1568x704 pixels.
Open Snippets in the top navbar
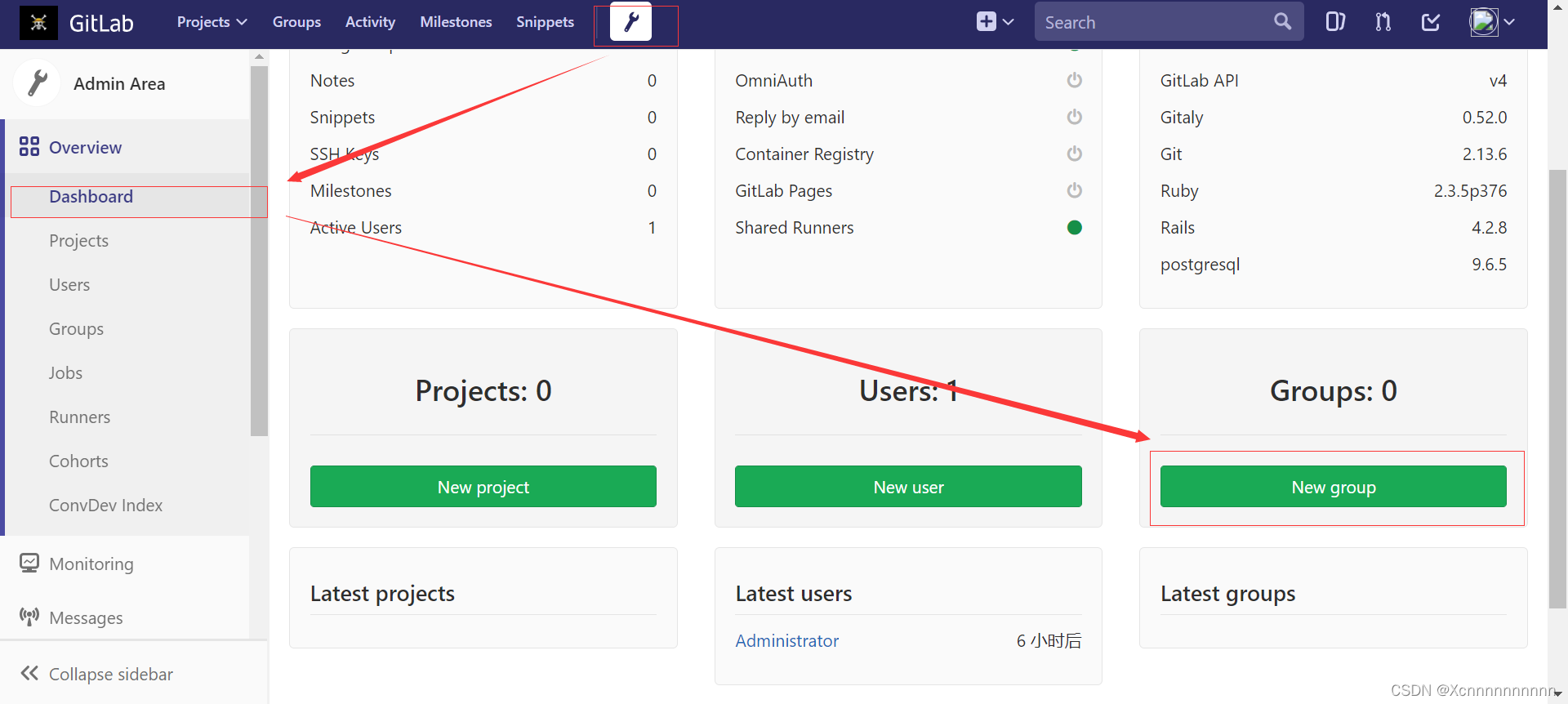pos(545,22)
